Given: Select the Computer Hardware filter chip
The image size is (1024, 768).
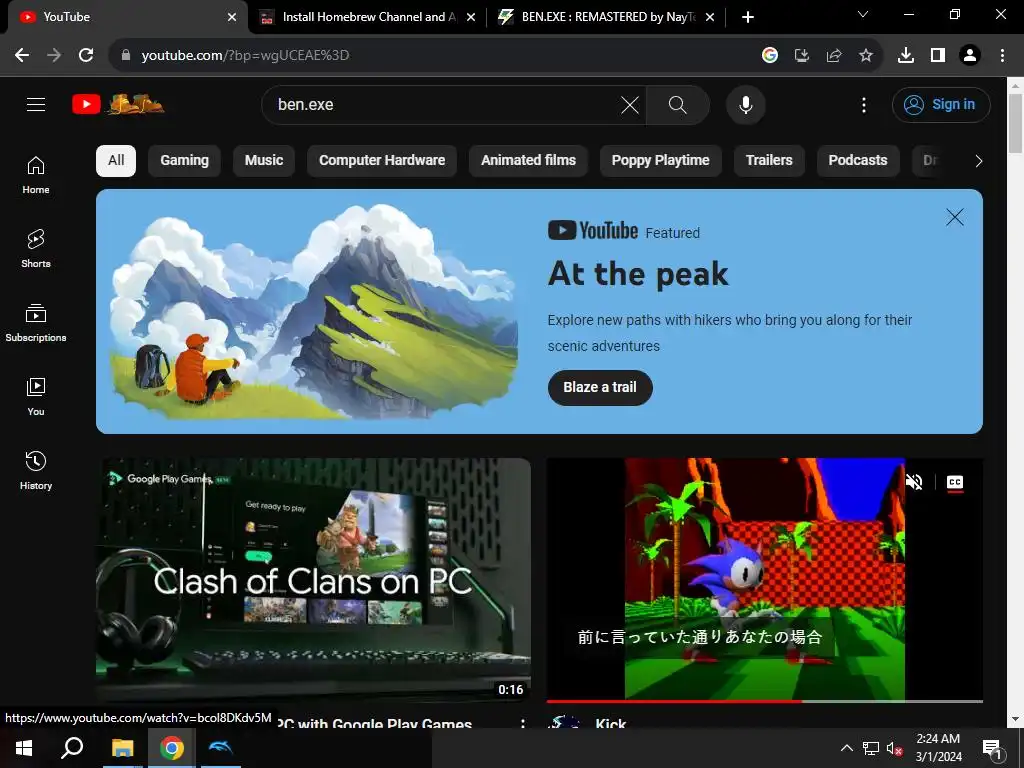Looking at the screenshot, I should click(x=382, y=161).
